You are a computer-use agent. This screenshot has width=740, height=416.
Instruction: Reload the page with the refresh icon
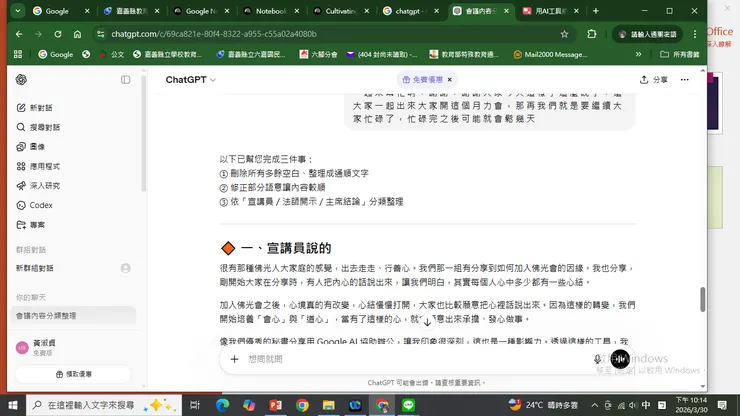(x=58, y=34)
